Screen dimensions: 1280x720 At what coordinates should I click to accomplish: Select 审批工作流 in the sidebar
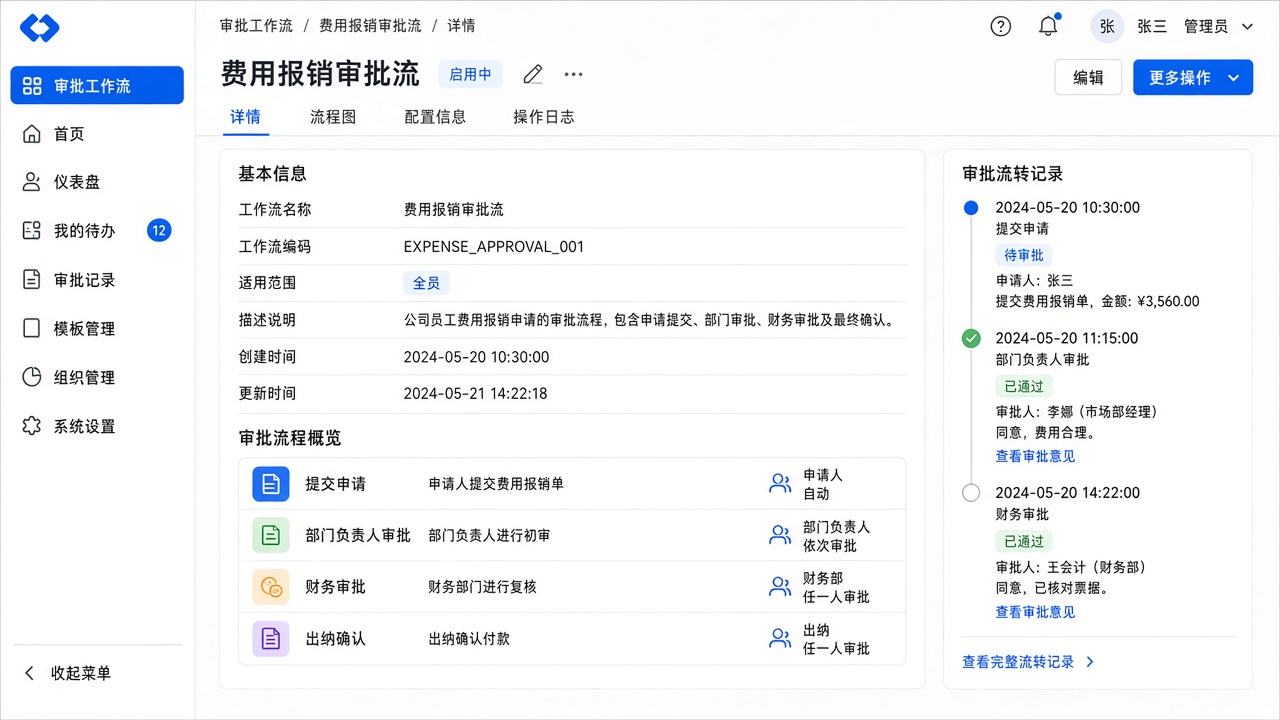tap(97, 85)
